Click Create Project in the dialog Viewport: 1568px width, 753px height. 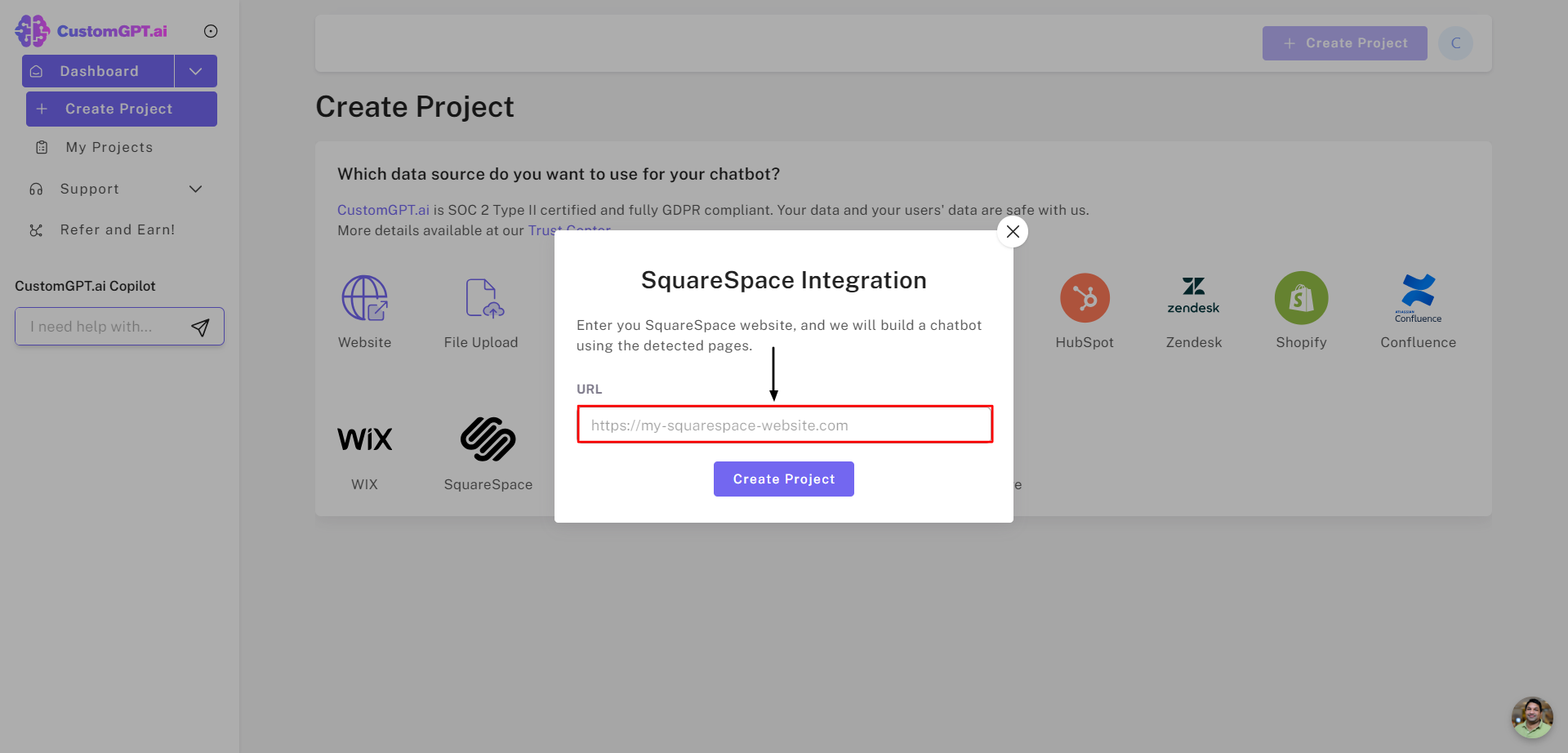point(784,479)
